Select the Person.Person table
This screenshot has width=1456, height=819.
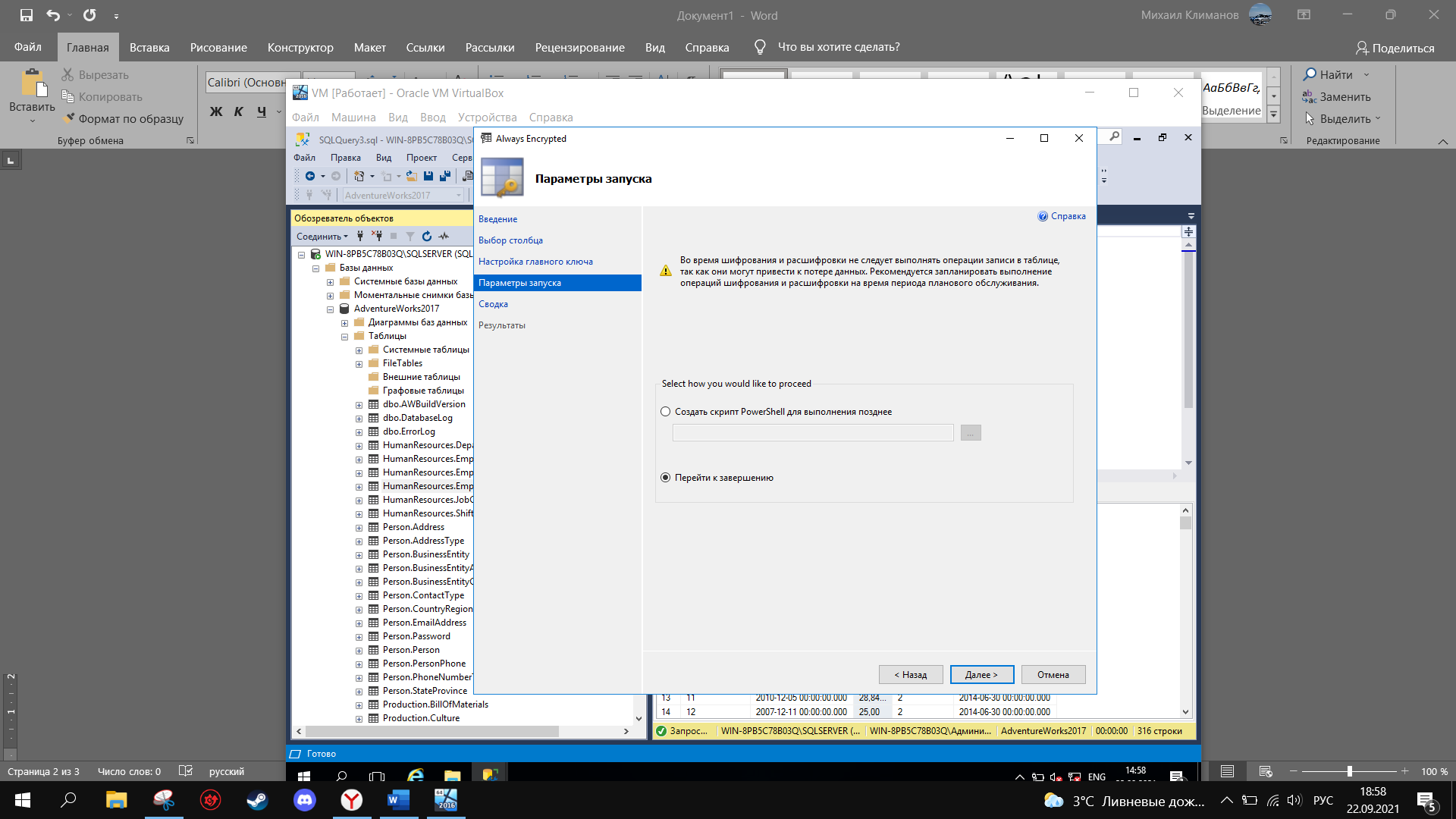click(411, 650)
